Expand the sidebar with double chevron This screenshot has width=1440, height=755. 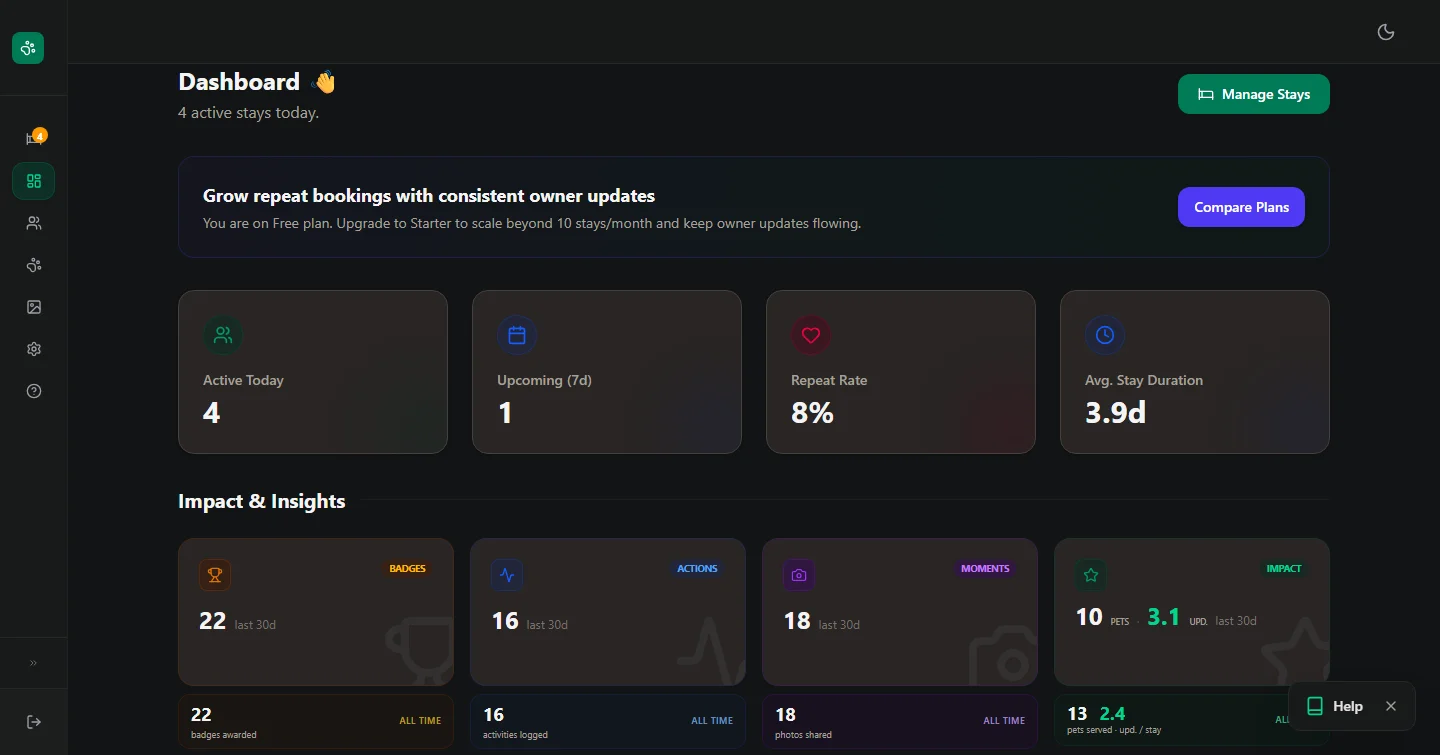(34, 662)
